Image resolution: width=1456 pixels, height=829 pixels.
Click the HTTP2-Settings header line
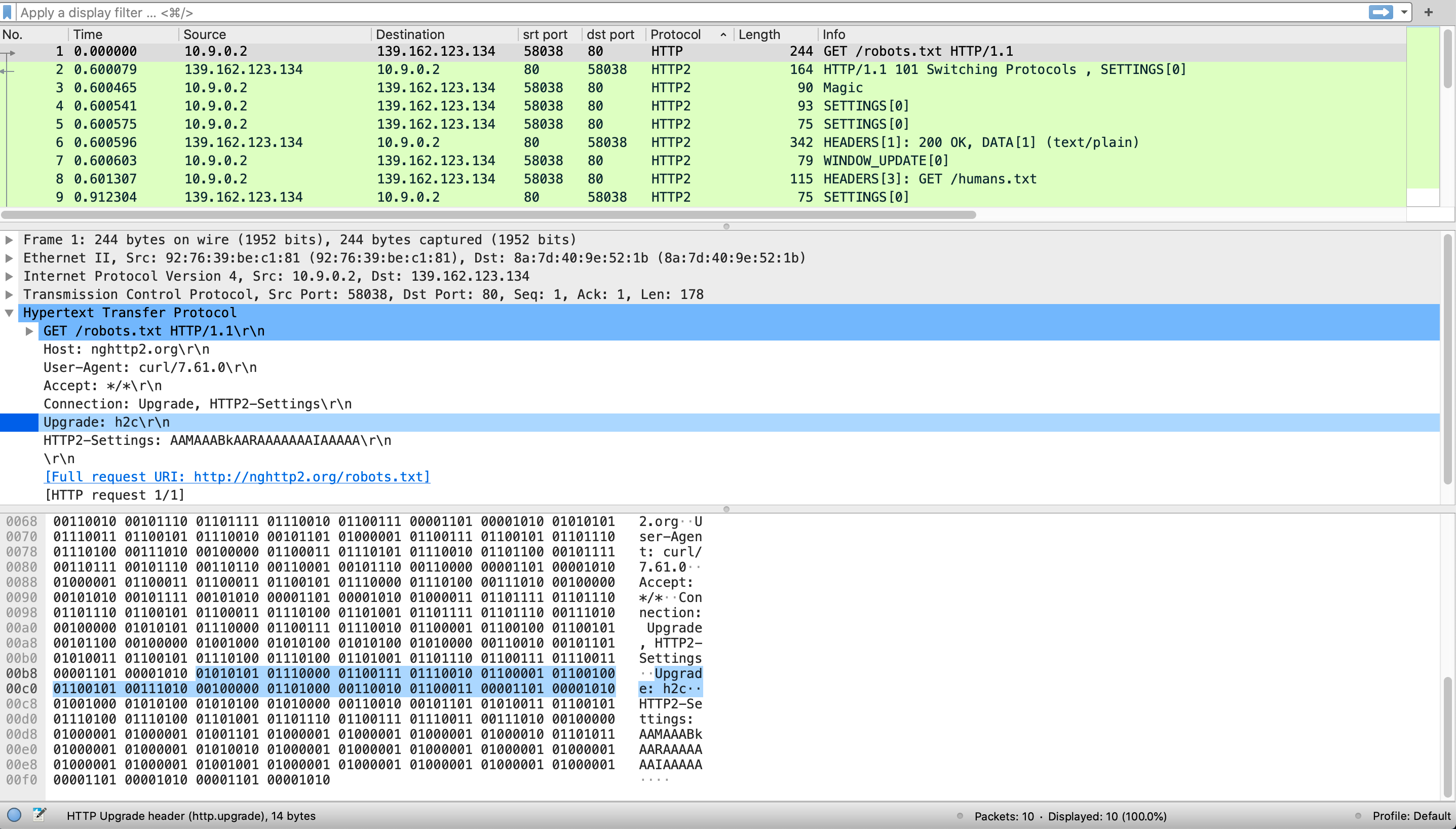[x=217, y=440]
